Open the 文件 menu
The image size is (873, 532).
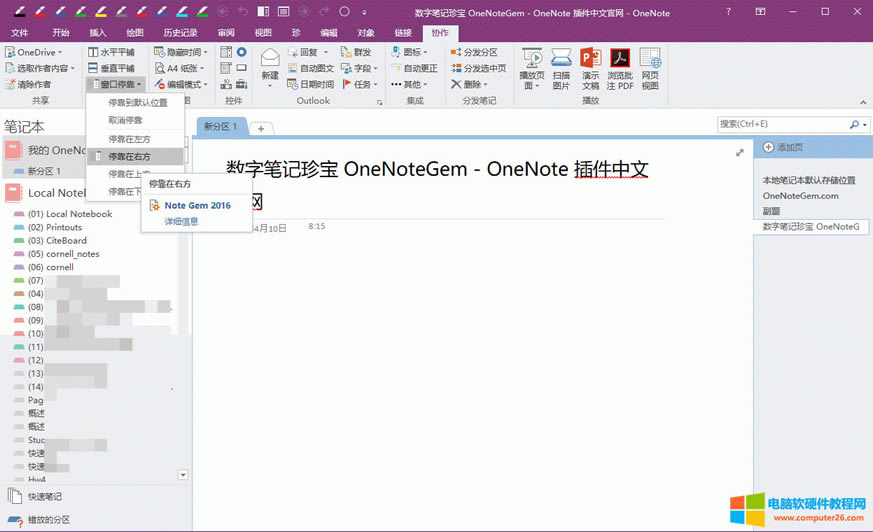(19, 33)
